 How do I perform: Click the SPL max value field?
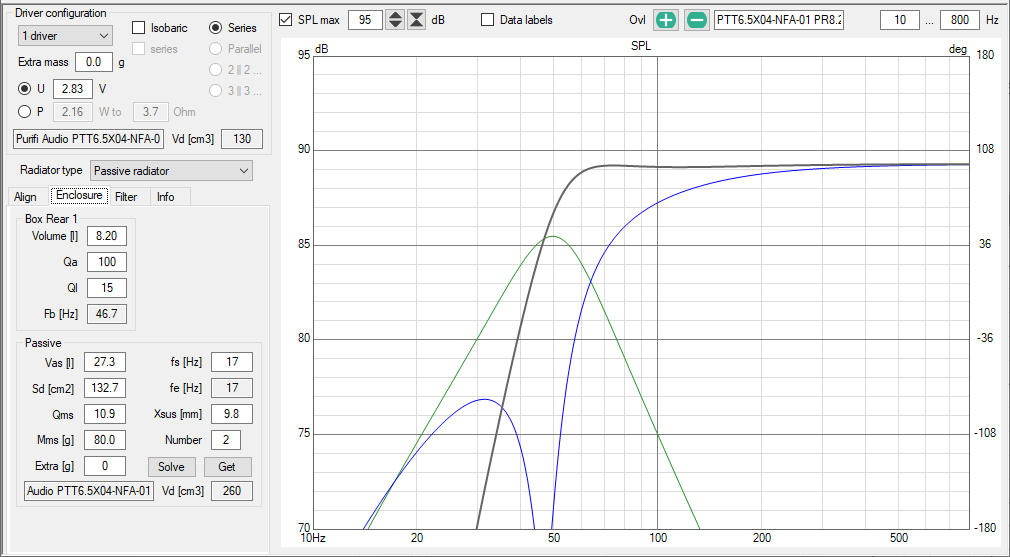[x=365, y=20]
